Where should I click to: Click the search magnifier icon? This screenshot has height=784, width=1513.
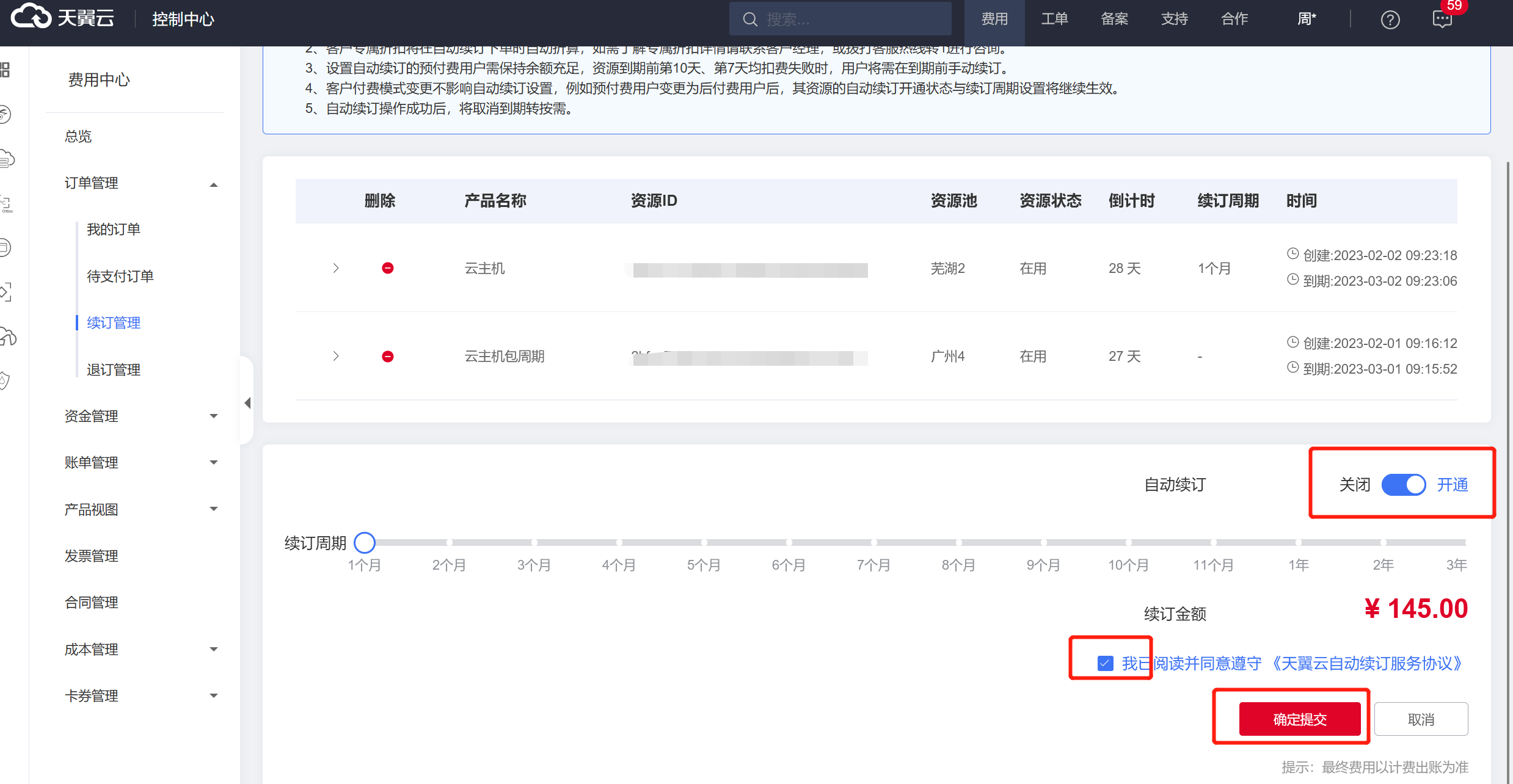[x=749, y=20]
